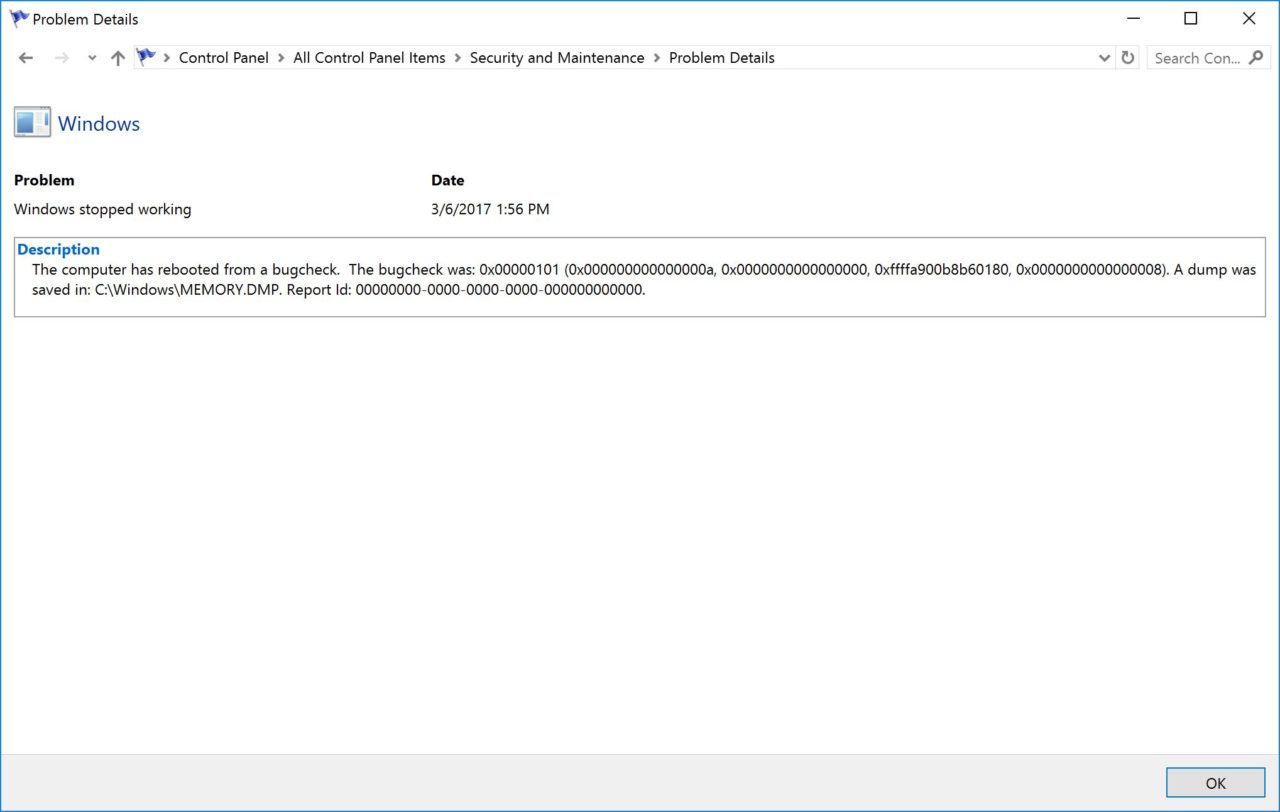Click the title bar flag icon
The width and height of the screenshot is (1280, 812).
(x=18, y=18)
